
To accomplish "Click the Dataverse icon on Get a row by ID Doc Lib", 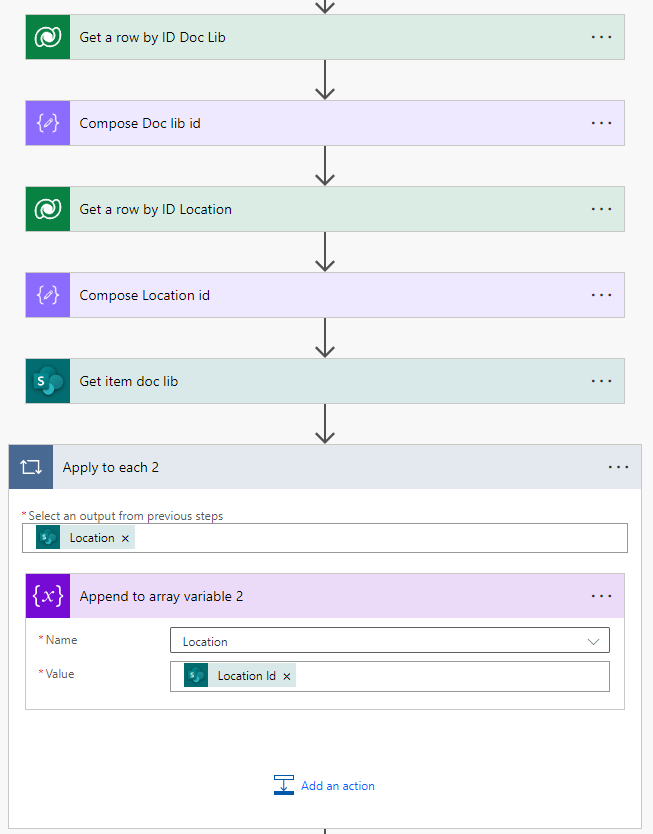I will (48, 37).
